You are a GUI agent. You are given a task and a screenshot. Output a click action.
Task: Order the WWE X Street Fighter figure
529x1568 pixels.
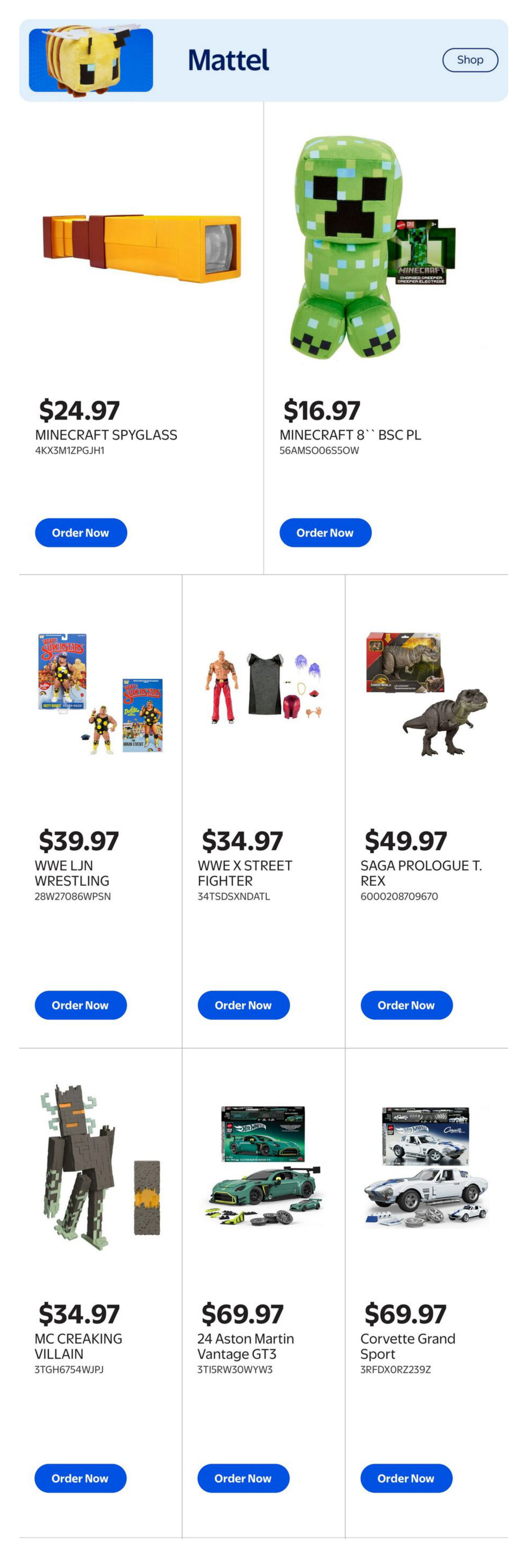pyautogui.click(x=243, y=1005)
